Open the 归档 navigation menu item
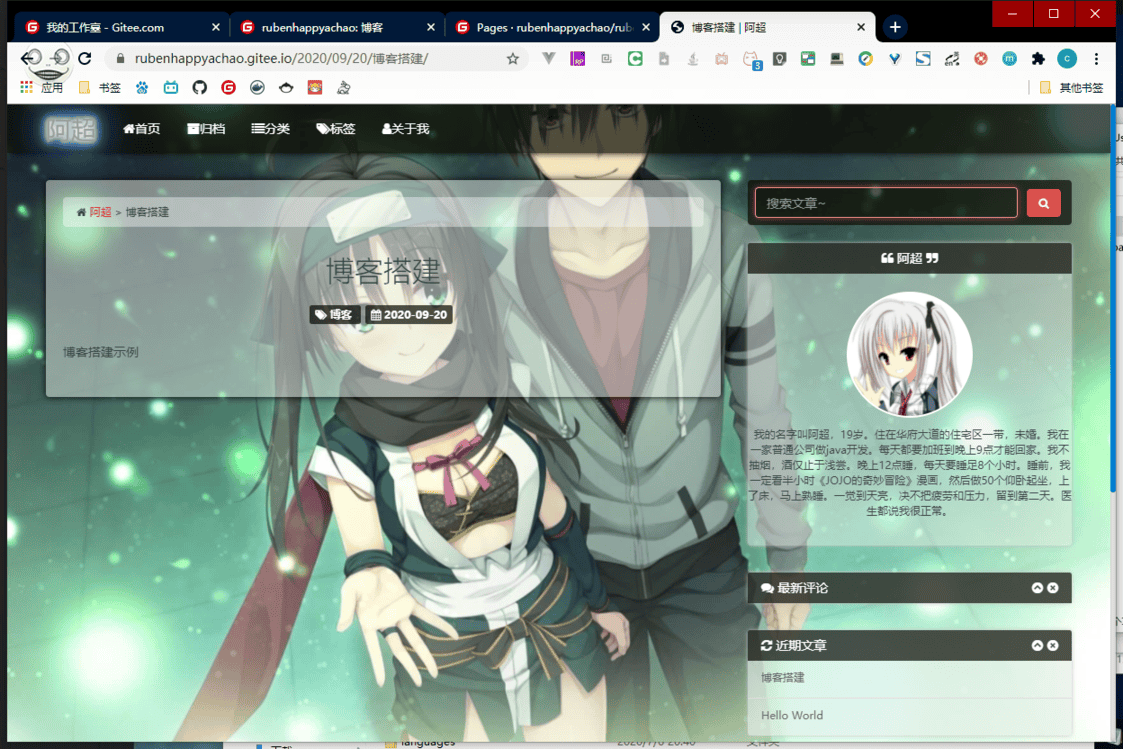Viewport: 1123px width, 749px height. (206, 129)
